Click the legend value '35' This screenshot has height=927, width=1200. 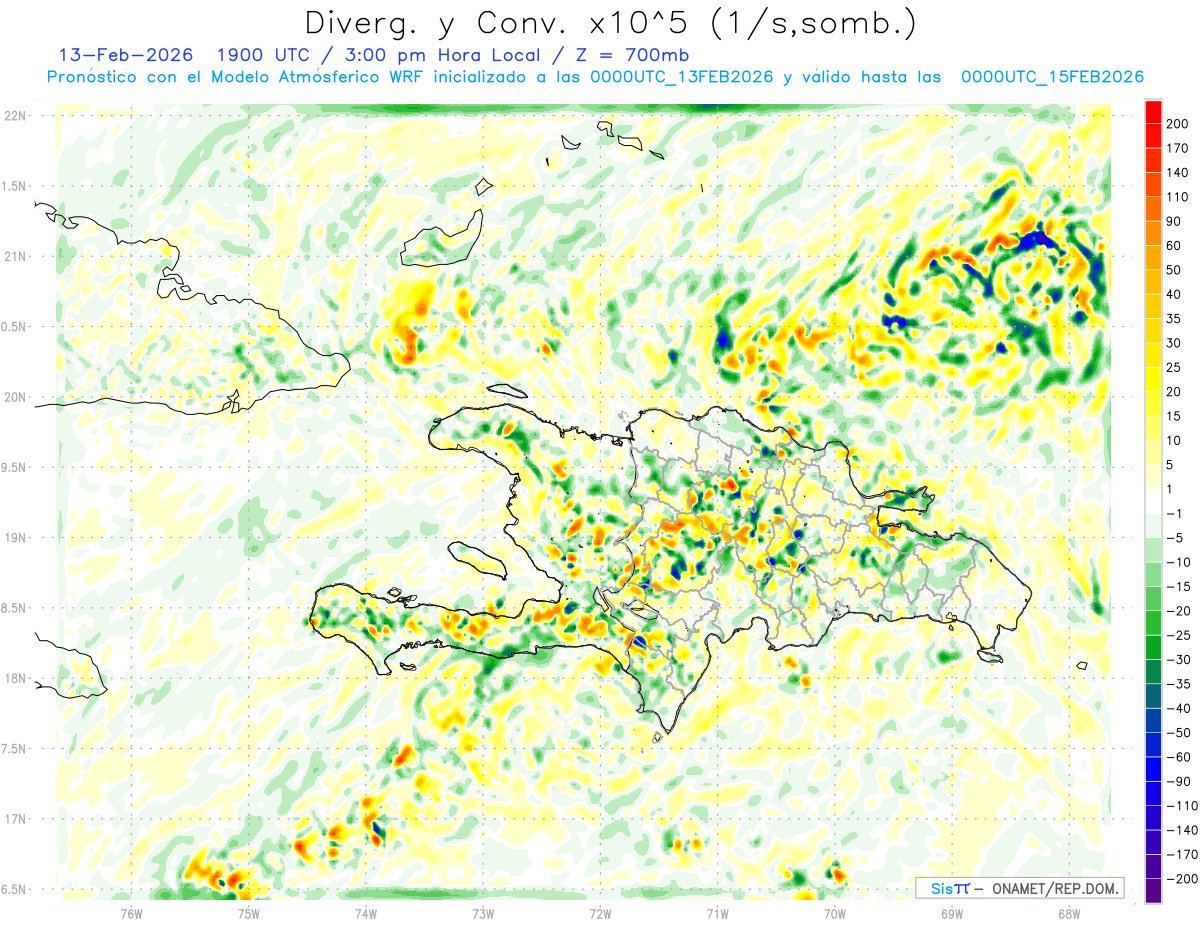[x=1175, y=319]
